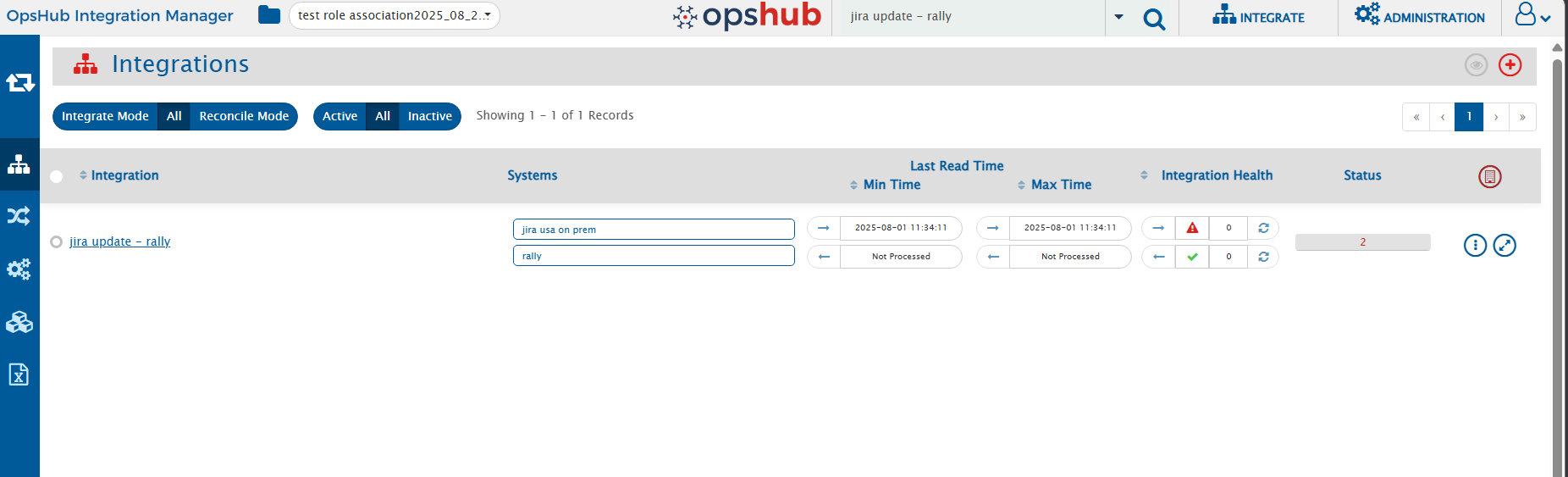Open the Excel export icon in sidebar

point(19,374)
